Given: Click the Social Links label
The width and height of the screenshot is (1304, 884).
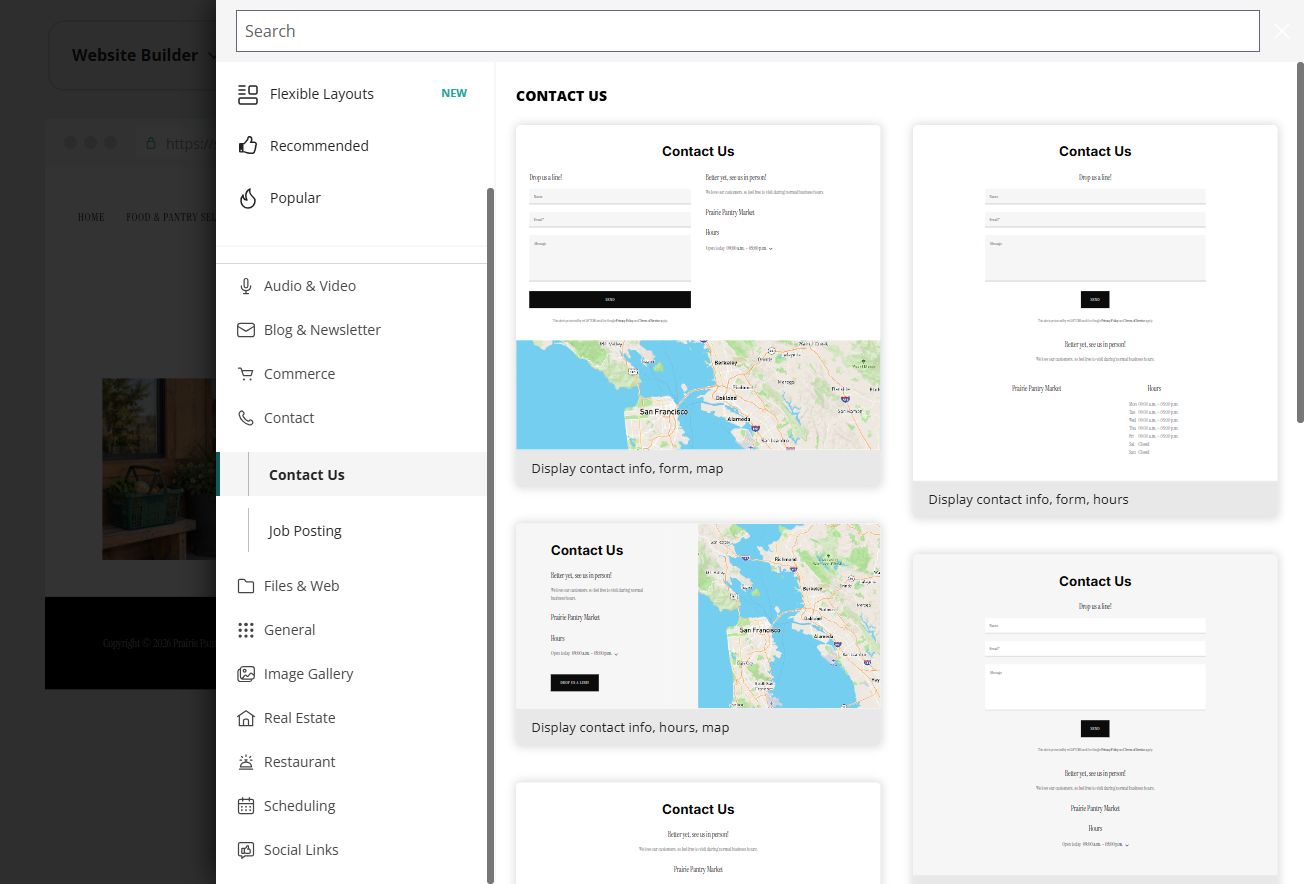Looking at the screenshot, I should (x=301, y=850).
